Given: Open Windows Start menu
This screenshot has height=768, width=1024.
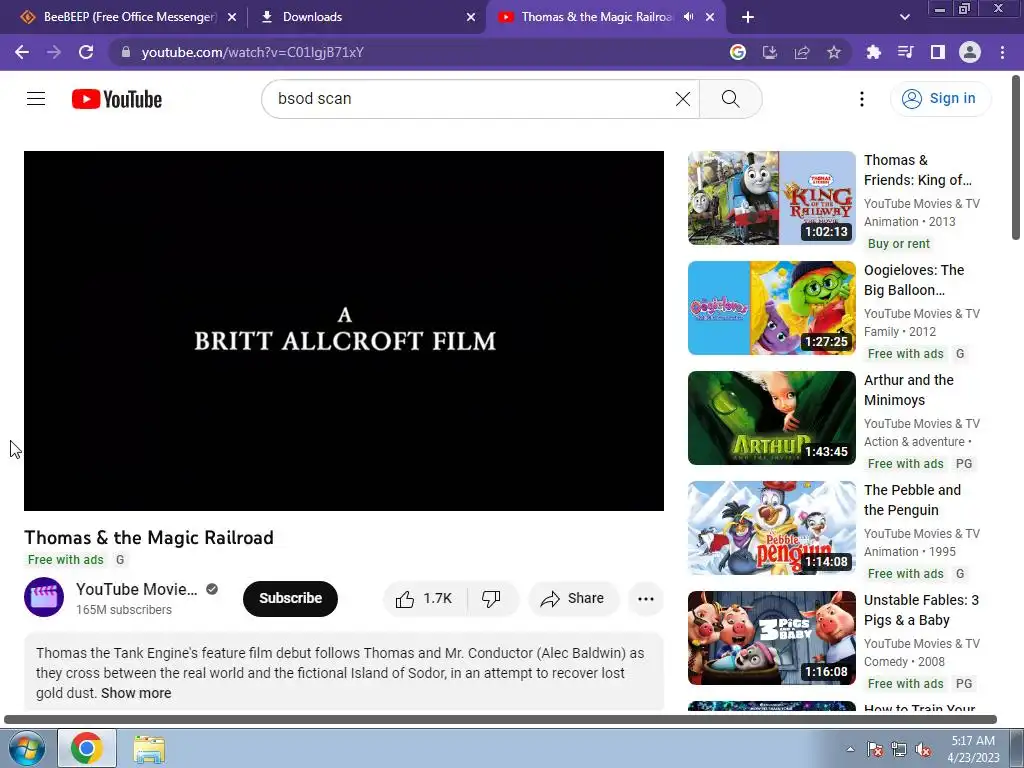Looking at the screenshot, I should (25, 748).
